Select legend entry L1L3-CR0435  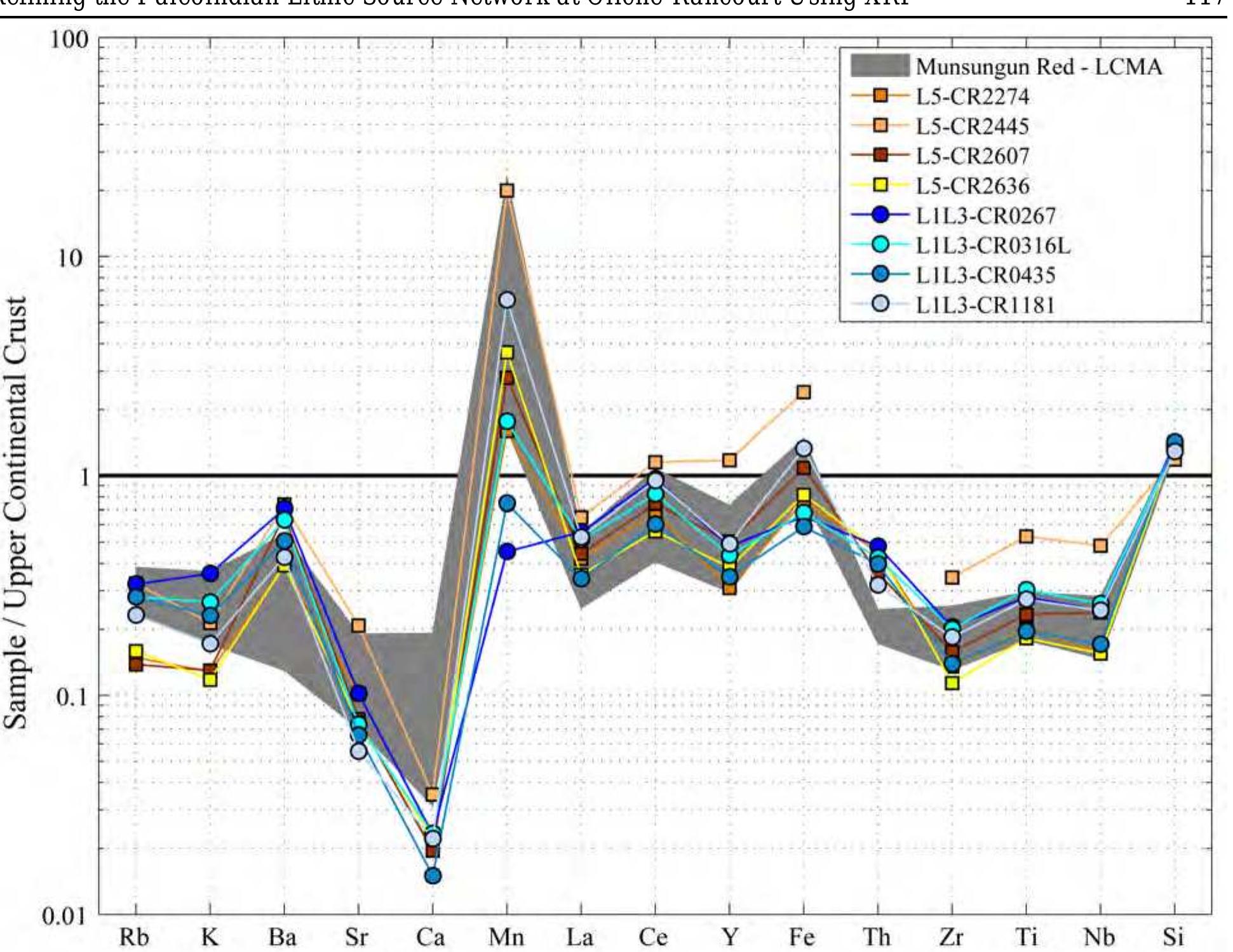[x=985, y=275]
